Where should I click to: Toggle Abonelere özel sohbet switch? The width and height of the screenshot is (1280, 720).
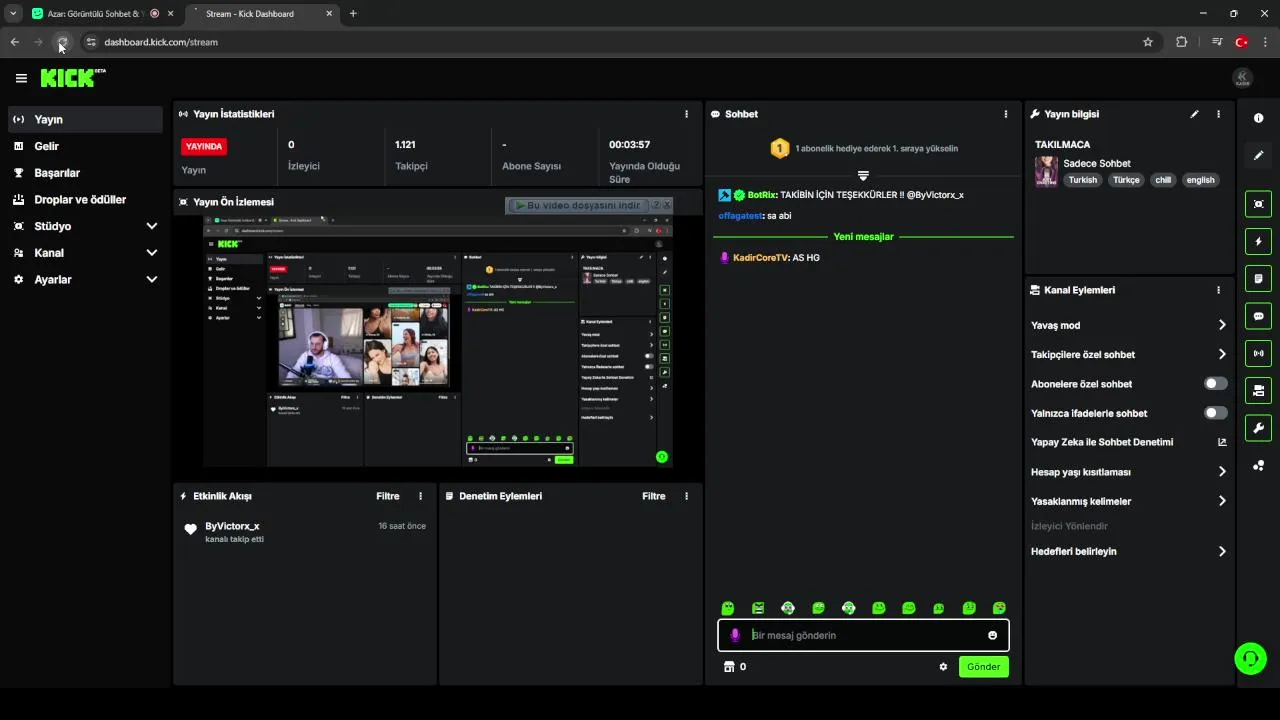click(x=1215, y=384)
